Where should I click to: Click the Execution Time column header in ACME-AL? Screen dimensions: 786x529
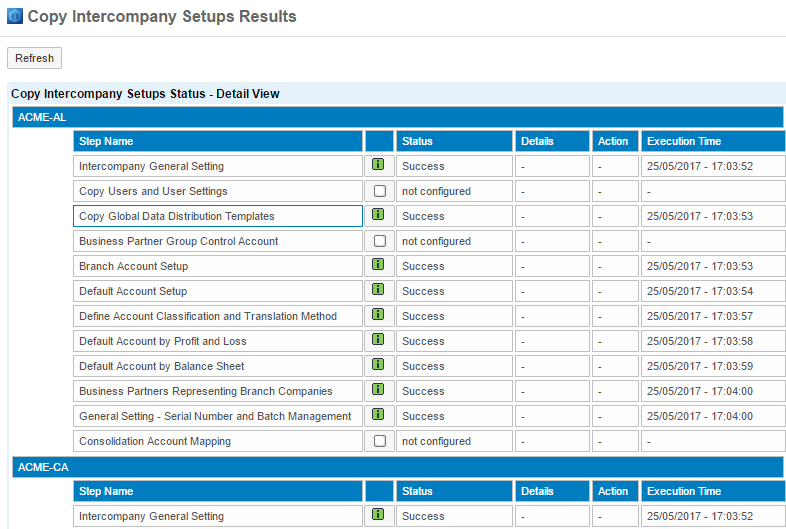684,141
